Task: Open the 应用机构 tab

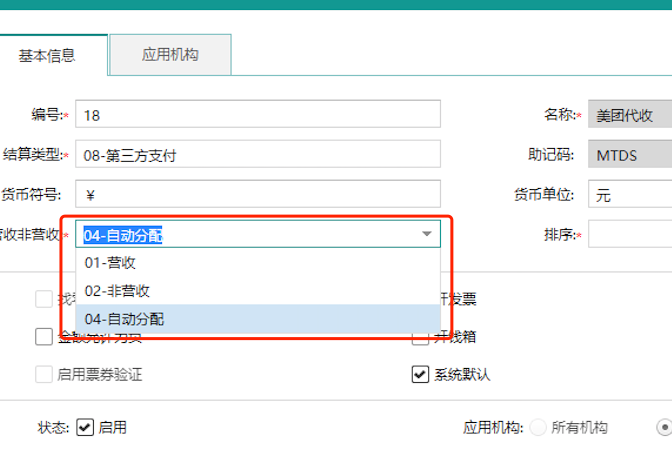Action: click(170, 55)
